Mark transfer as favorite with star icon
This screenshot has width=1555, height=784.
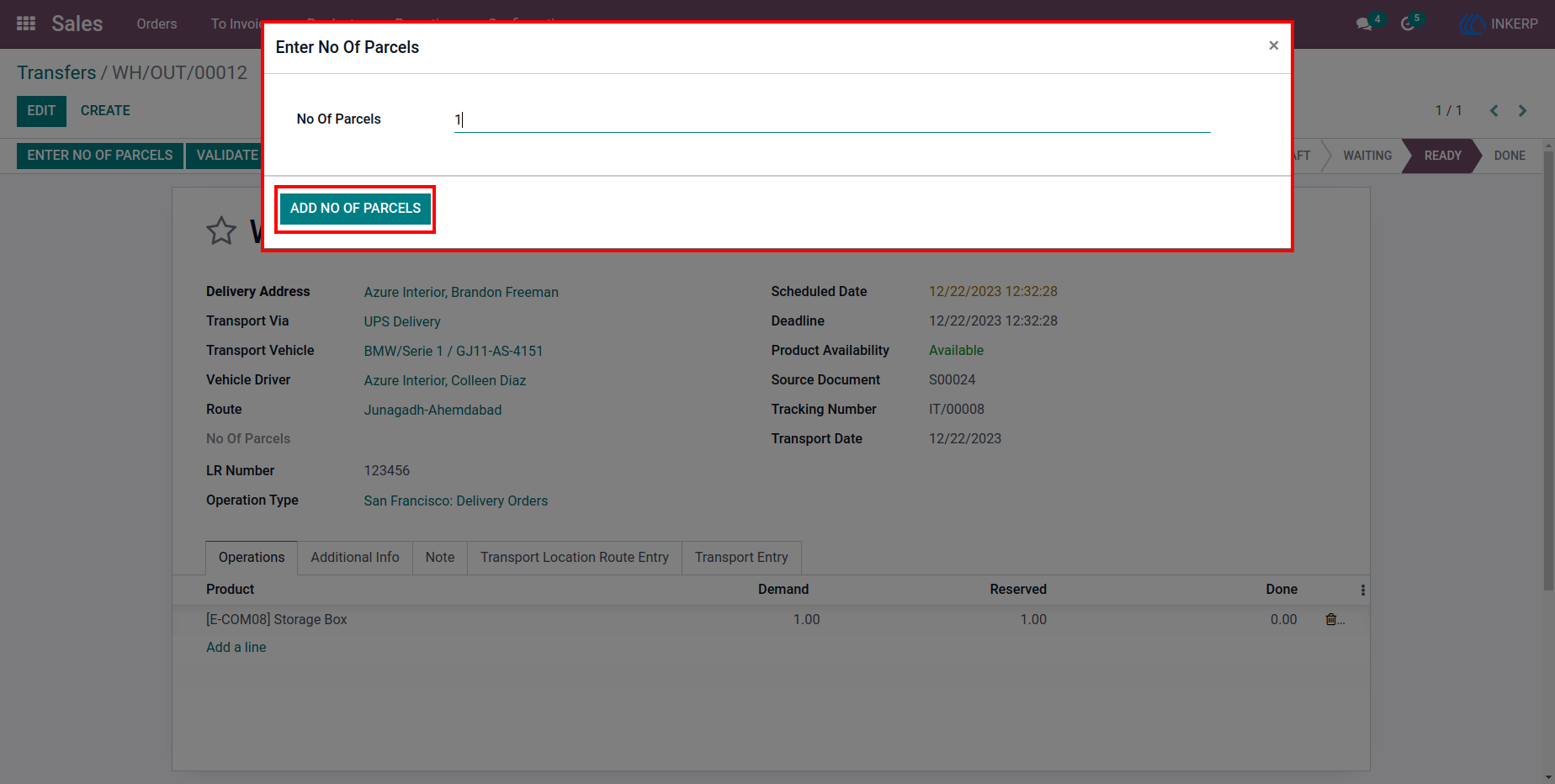click(x=221, y=230)
